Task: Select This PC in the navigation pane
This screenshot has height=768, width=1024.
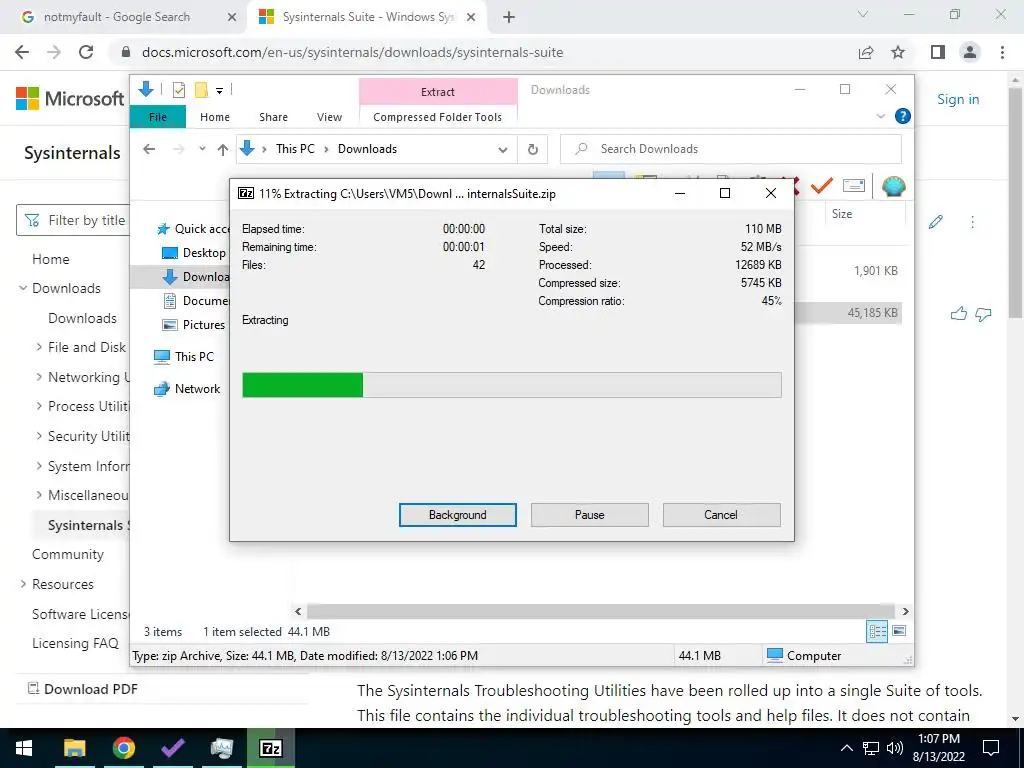Action: 184,357
